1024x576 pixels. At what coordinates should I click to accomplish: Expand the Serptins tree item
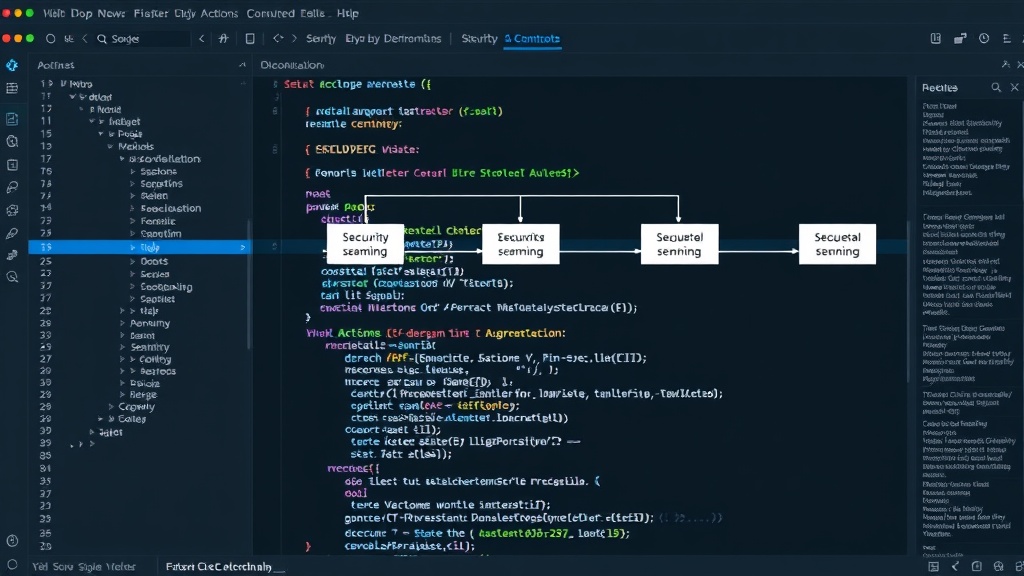pyautogui.click(x=133, y=184)
